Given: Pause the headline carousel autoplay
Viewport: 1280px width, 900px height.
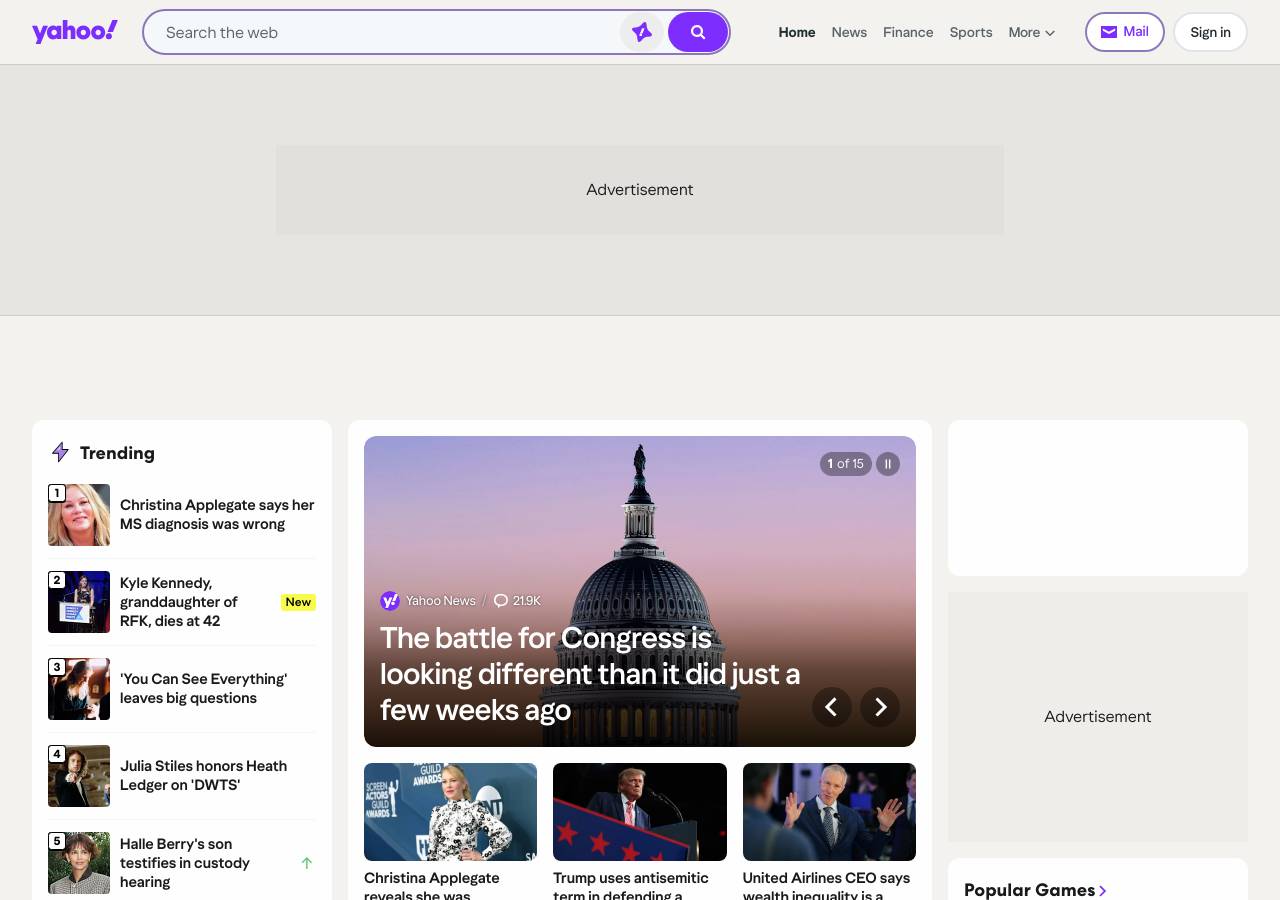Looking at the screenshot, I should [888, 464].
